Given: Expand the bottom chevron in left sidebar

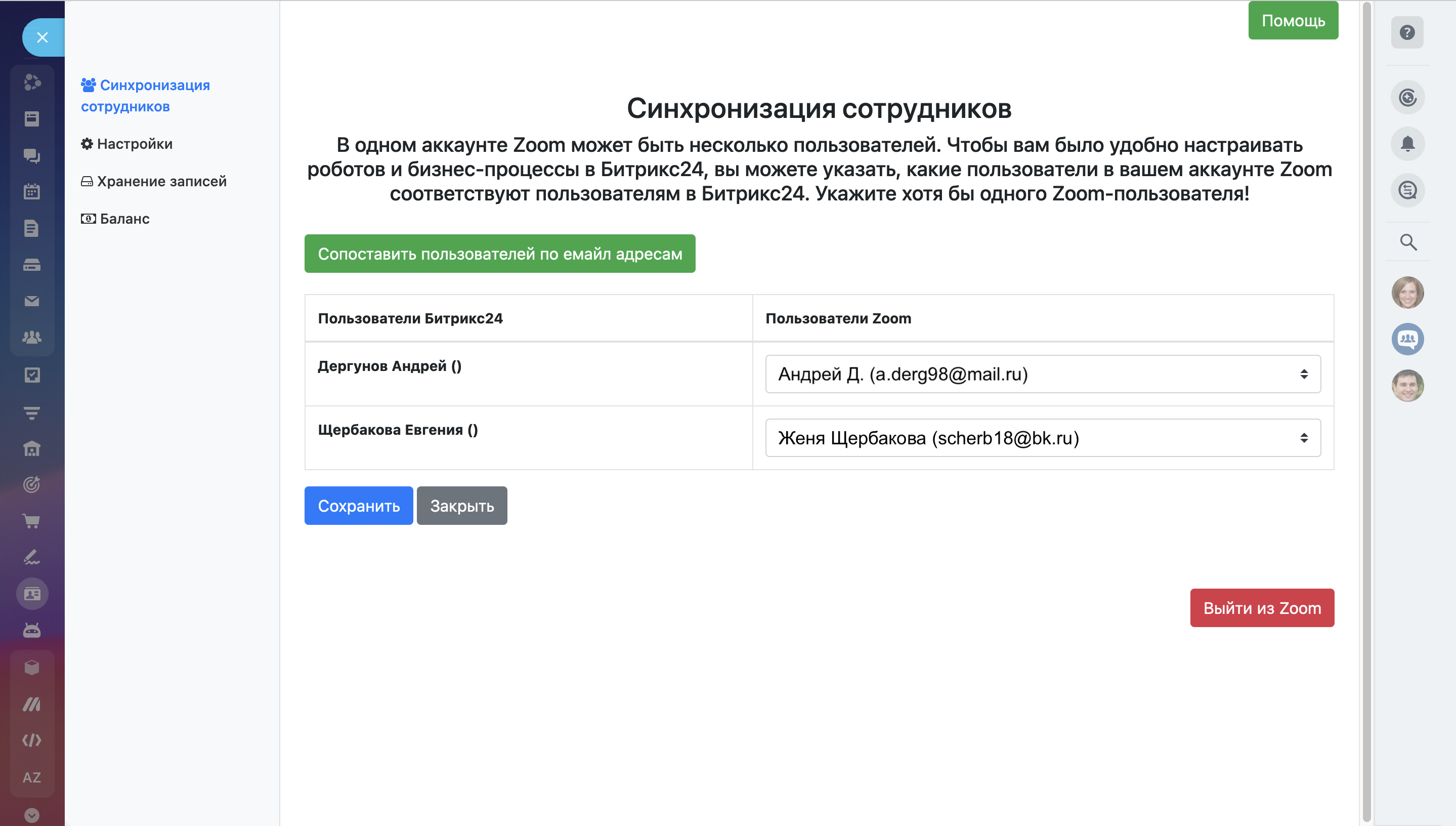Looking at the screenshot, I should pos(32,815).
